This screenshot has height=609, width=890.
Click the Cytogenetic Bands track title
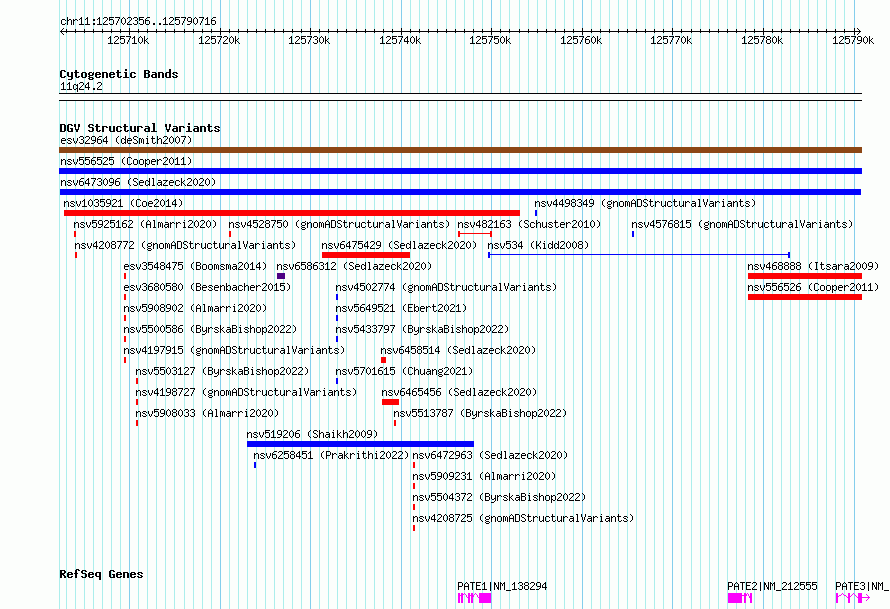tap(119, 74)
